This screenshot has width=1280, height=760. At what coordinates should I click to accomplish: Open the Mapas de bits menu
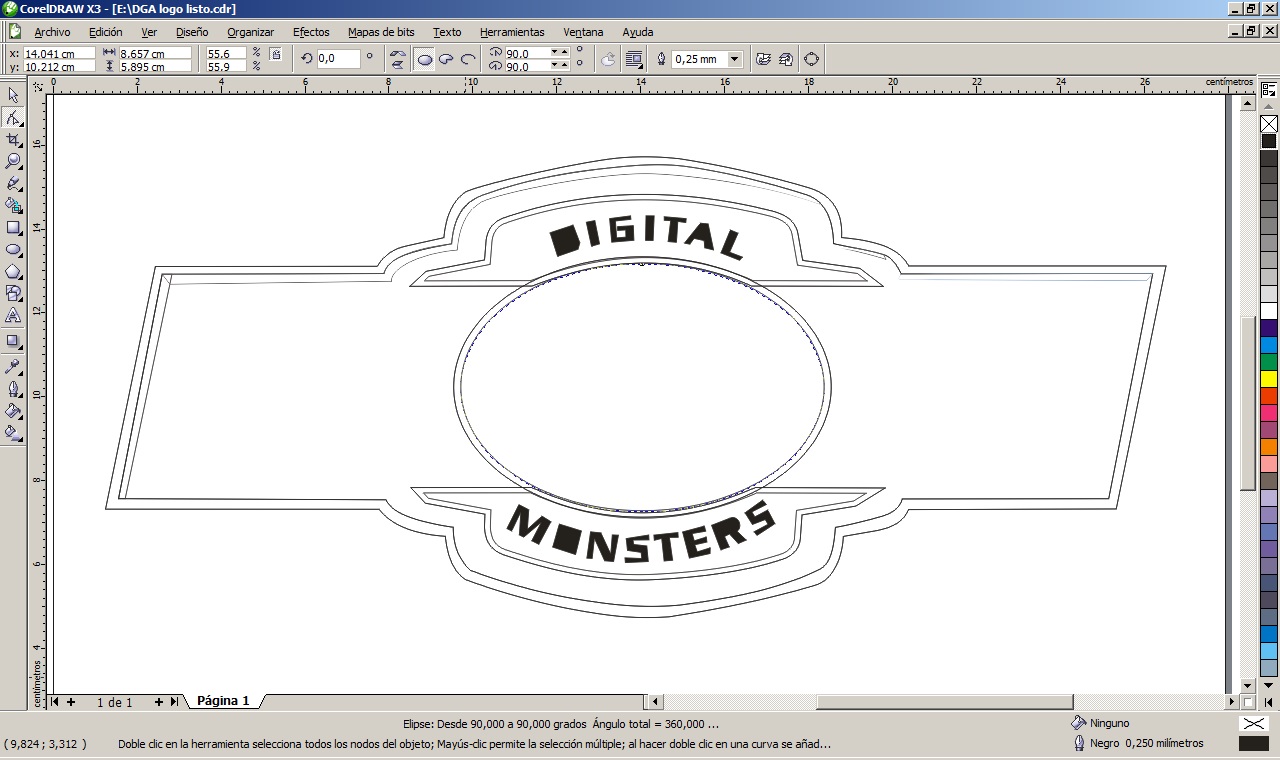(381, 32)
